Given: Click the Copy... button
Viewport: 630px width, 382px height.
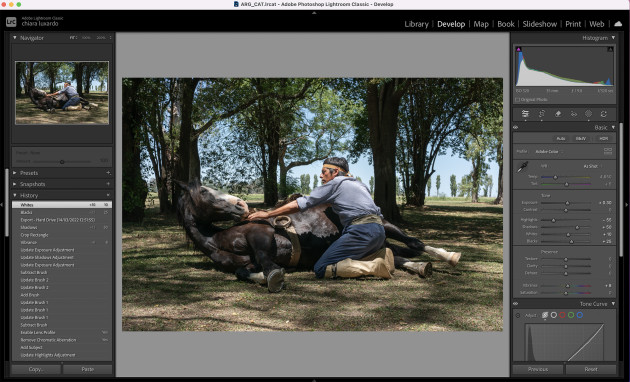Looking at the screenshot, I should click(x=36, y=369).
